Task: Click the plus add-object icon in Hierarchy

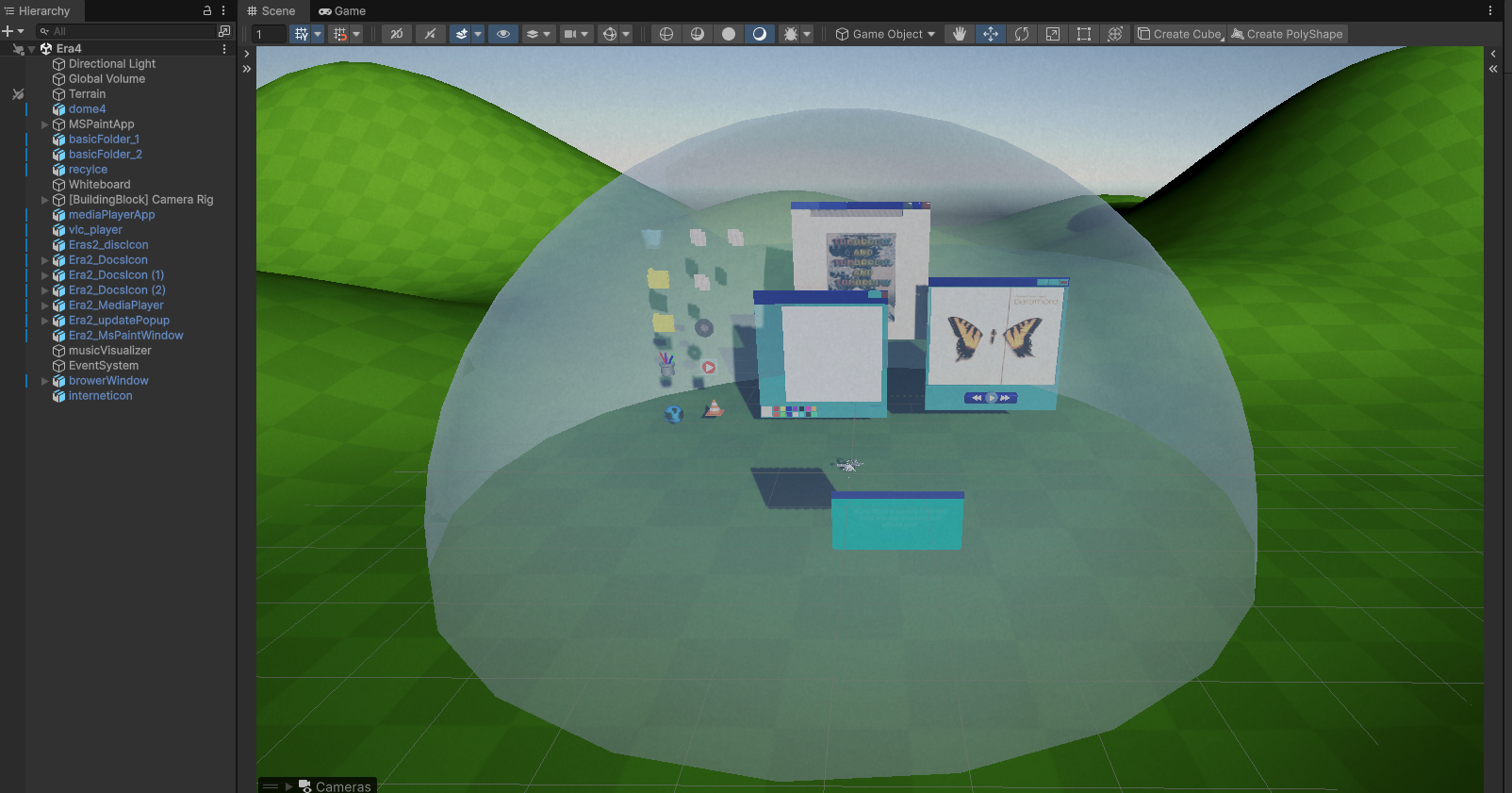Action: (8, 31)
